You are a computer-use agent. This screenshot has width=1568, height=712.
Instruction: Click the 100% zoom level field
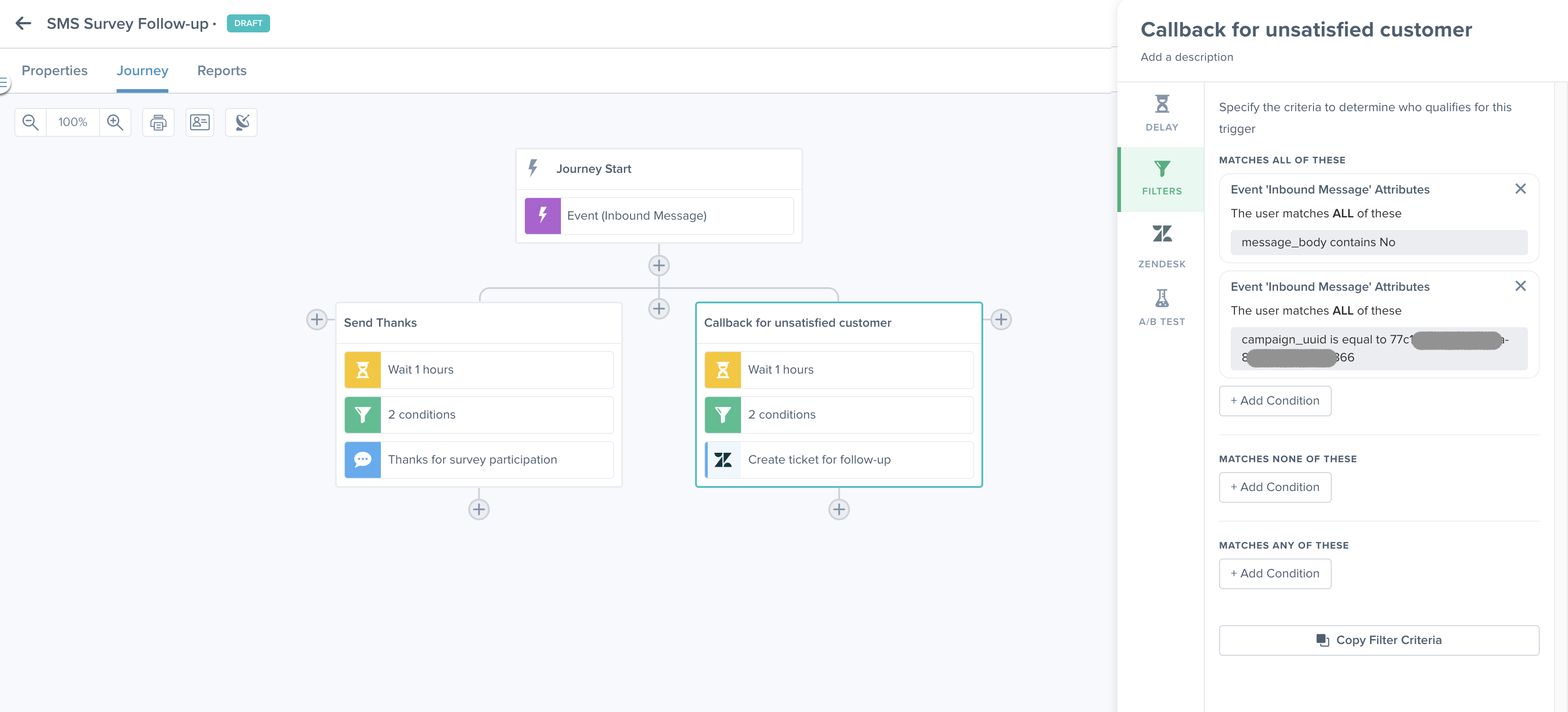point(72,122)
